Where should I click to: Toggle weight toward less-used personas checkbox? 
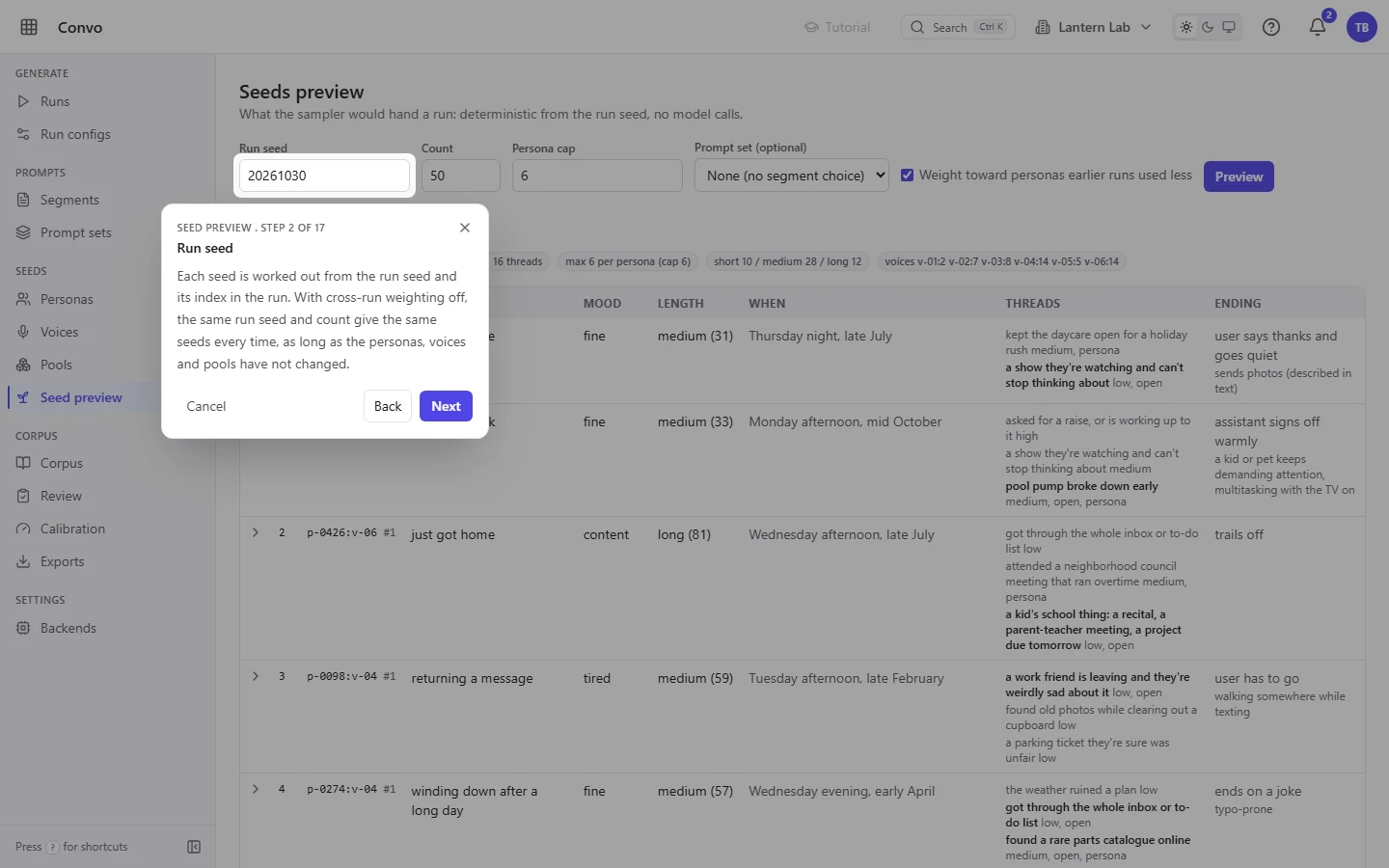pyautogui.click(x=907, y=175)
